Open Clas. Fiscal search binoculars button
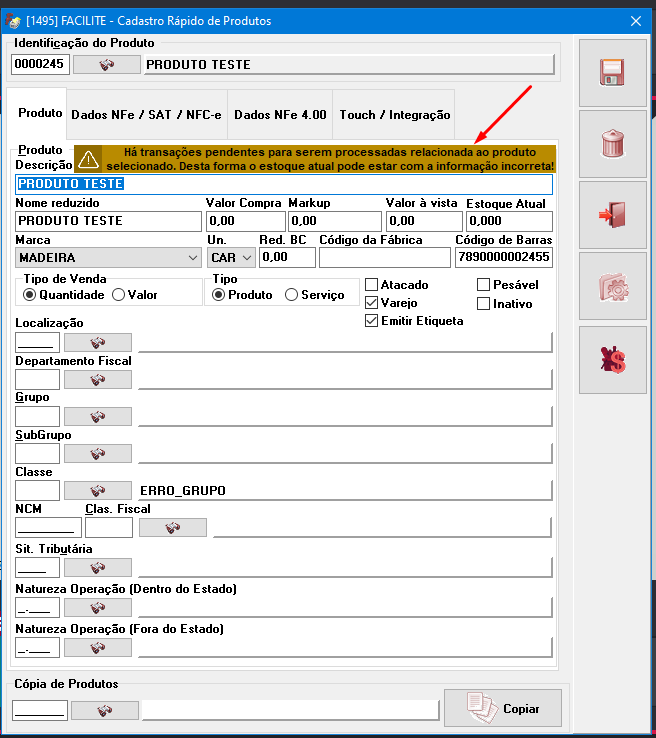The width and height of the screenshot is (656, 738). pos(173,528)
